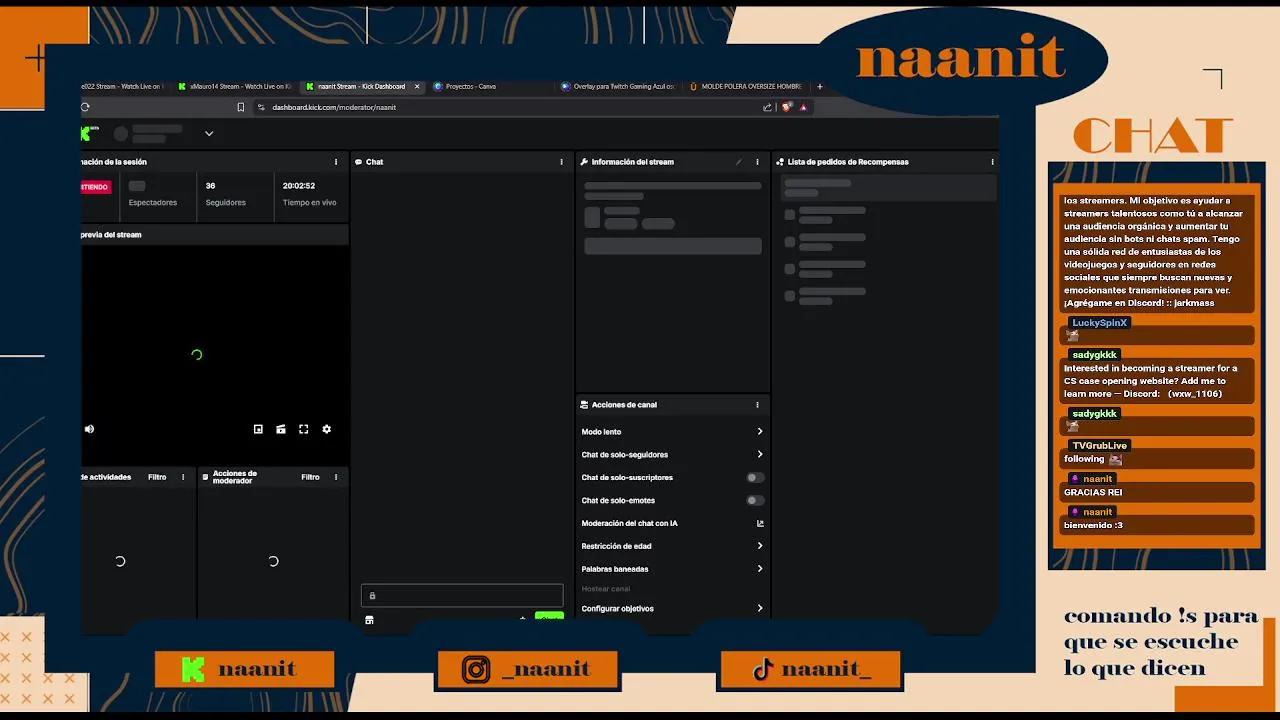Open the Acciones de moderador Filtro
The image size is (1280, 720).
[310, 477]
